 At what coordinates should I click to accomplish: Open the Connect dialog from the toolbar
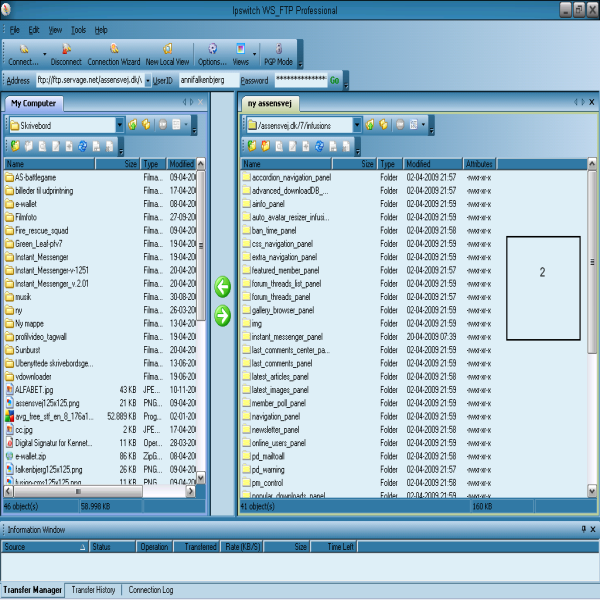click(23, 54)
